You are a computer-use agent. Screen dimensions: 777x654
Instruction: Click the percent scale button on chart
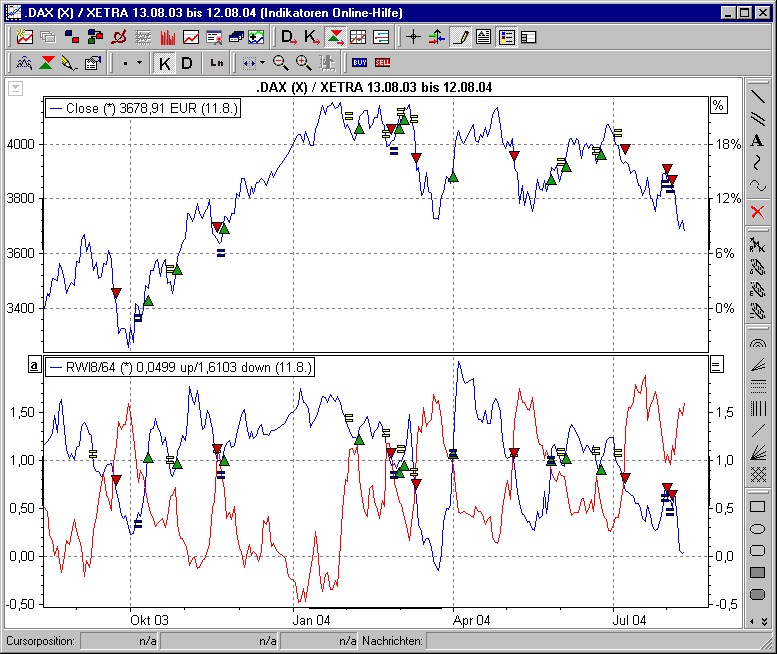(x=716, y=105)
